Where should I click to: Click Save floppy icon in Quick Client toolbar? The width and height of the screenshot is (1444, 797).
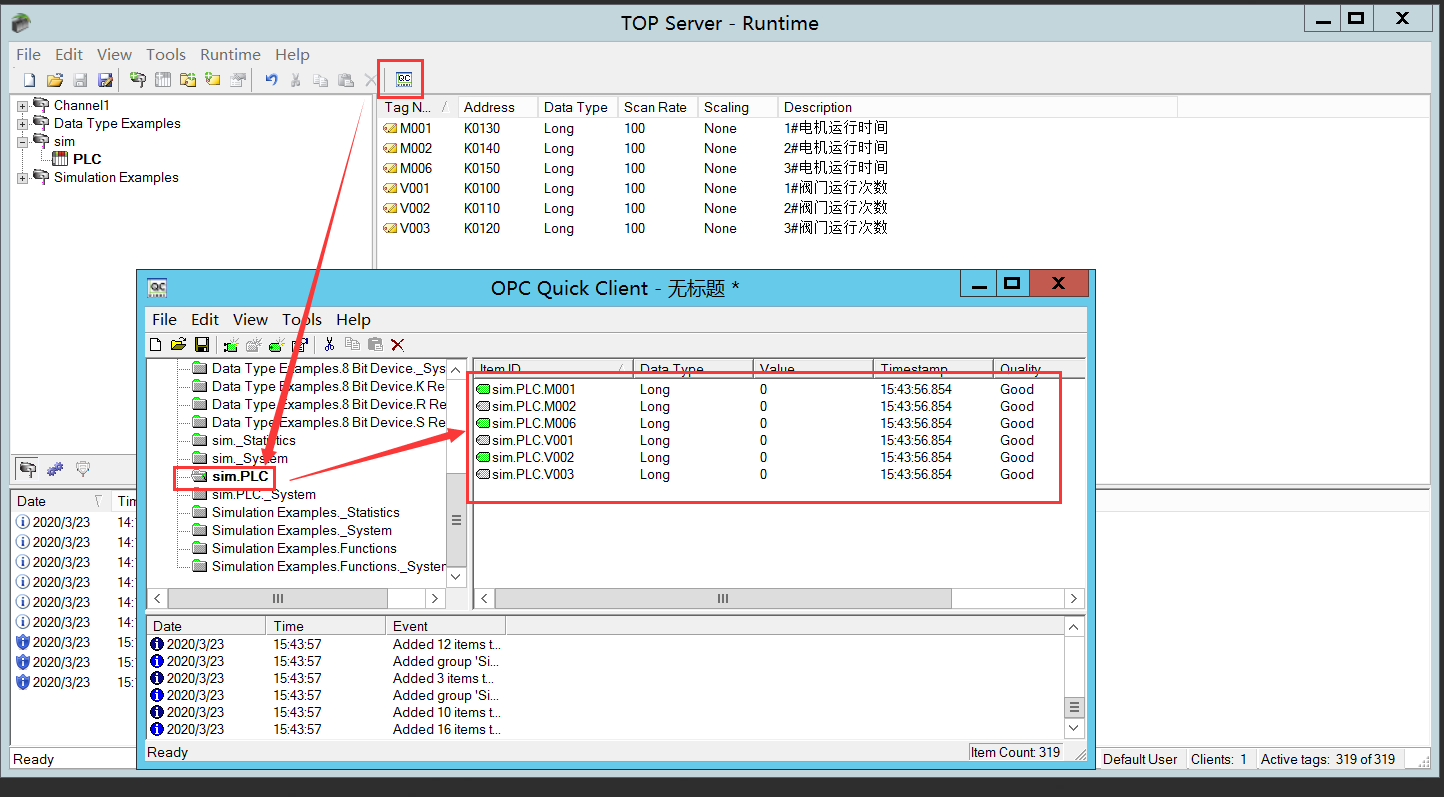click(x=202, y=345)
